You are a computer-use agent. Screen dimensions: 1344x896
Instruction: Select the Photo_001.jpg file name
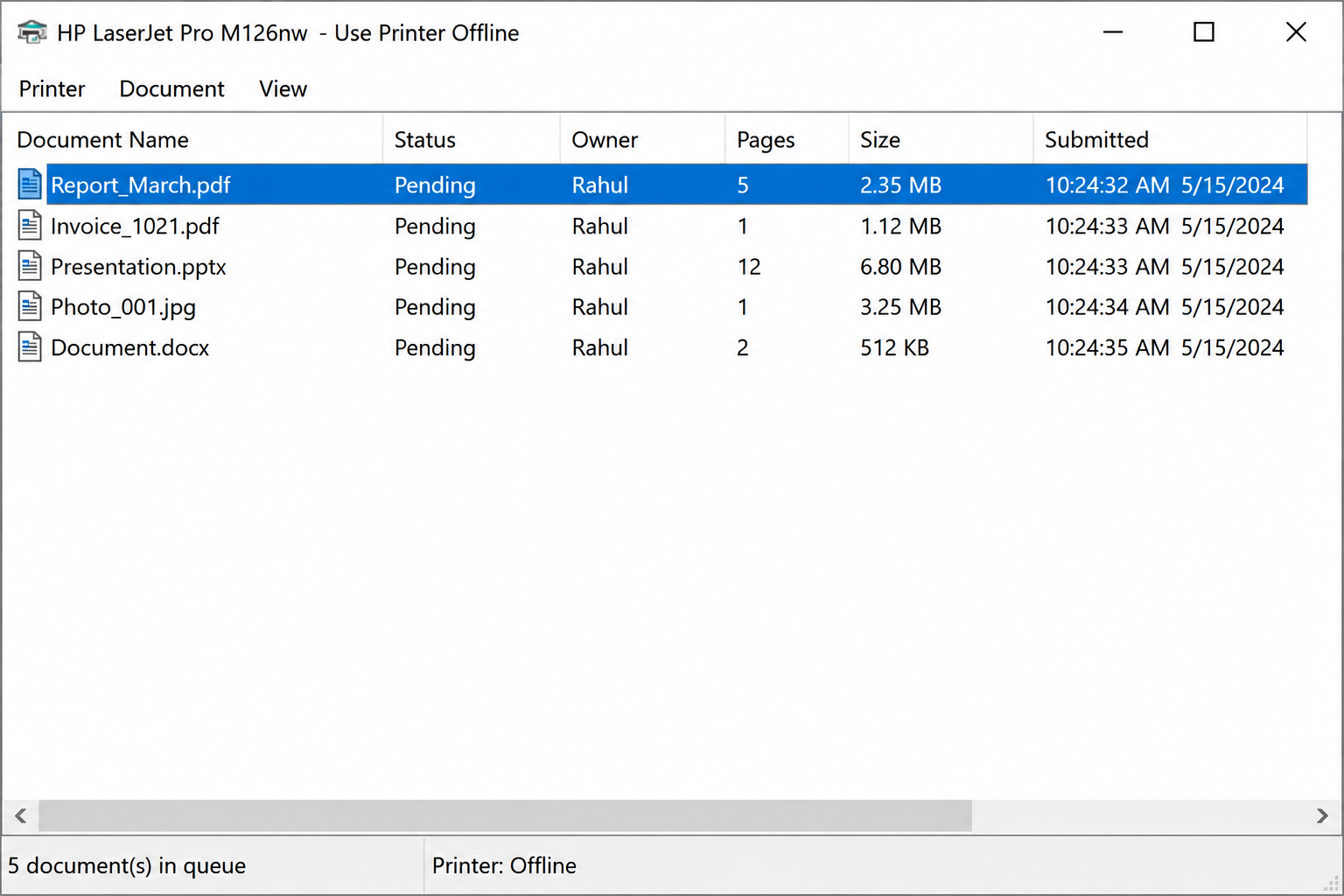pyautogui.click(x=123, y=307)
